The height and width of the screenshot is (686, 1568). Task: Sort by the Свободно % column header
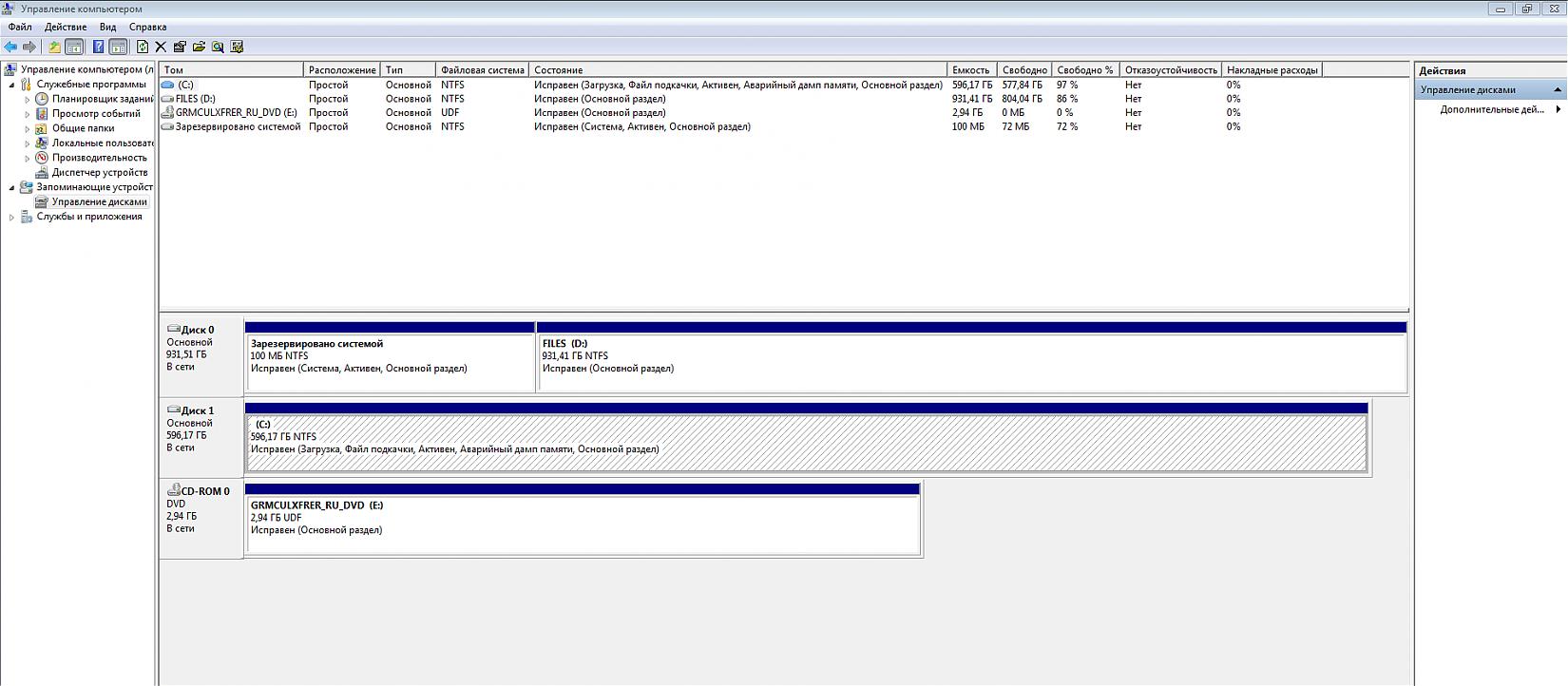coord(1086,69)
